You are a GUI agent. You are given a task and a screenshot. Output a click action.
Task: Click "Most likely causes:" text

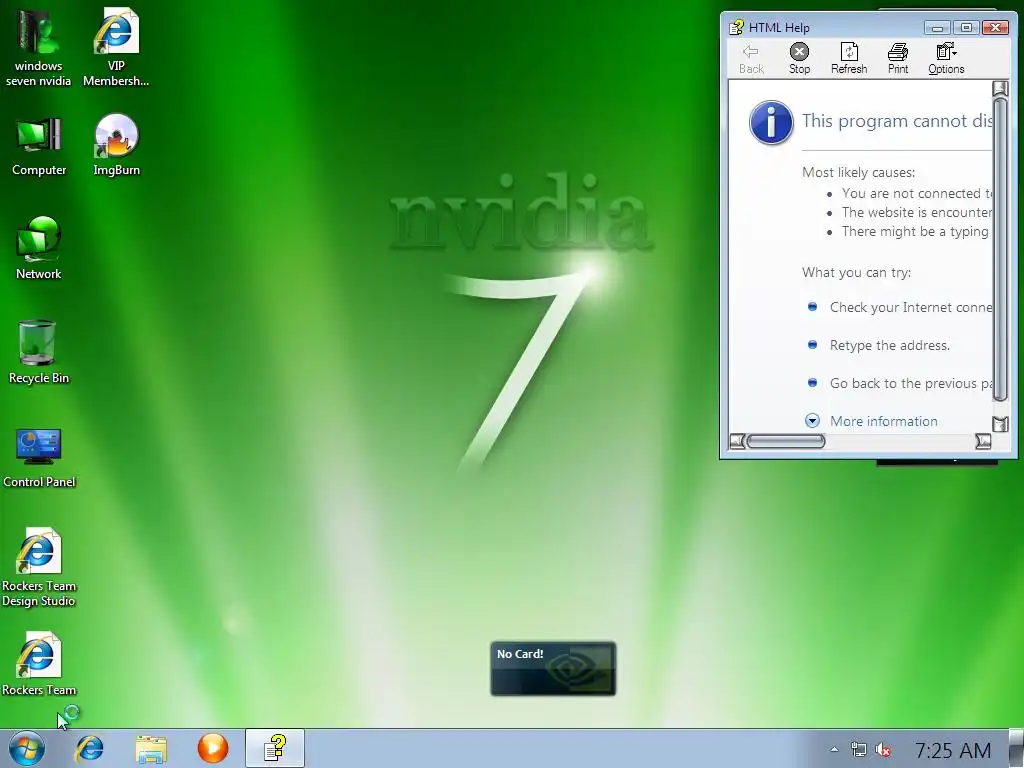[x=858, y=172]
